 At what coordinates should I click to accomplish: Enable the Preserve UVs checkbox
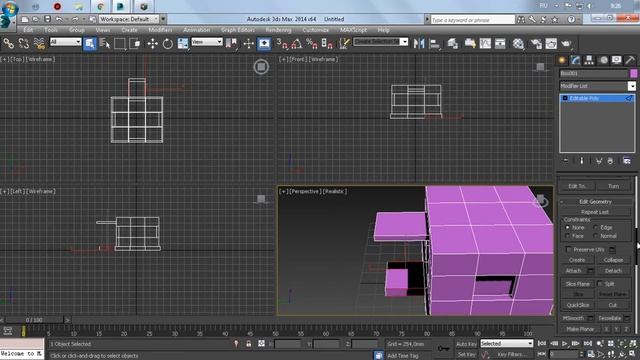(x=568, y=249)
